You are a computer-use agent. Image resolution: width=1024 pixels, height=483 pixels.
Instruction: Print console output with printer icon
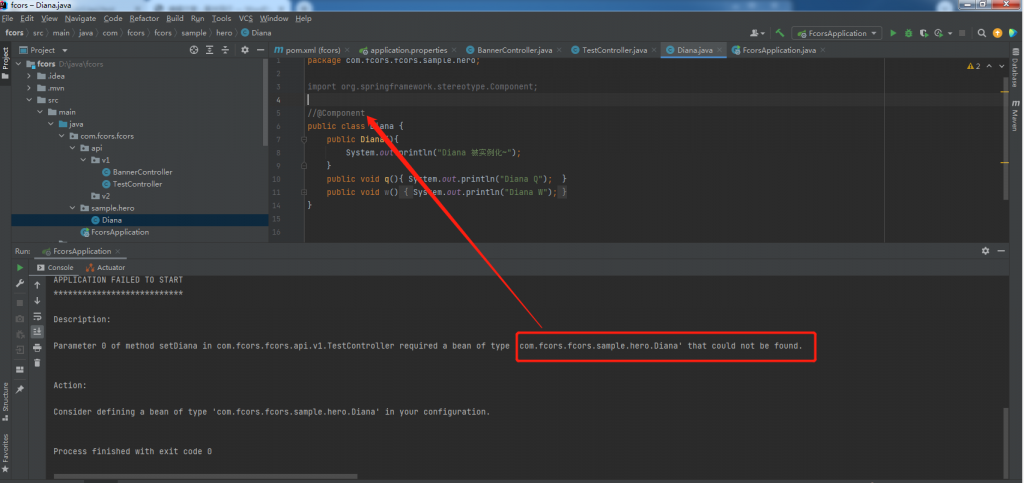(37, 347)
